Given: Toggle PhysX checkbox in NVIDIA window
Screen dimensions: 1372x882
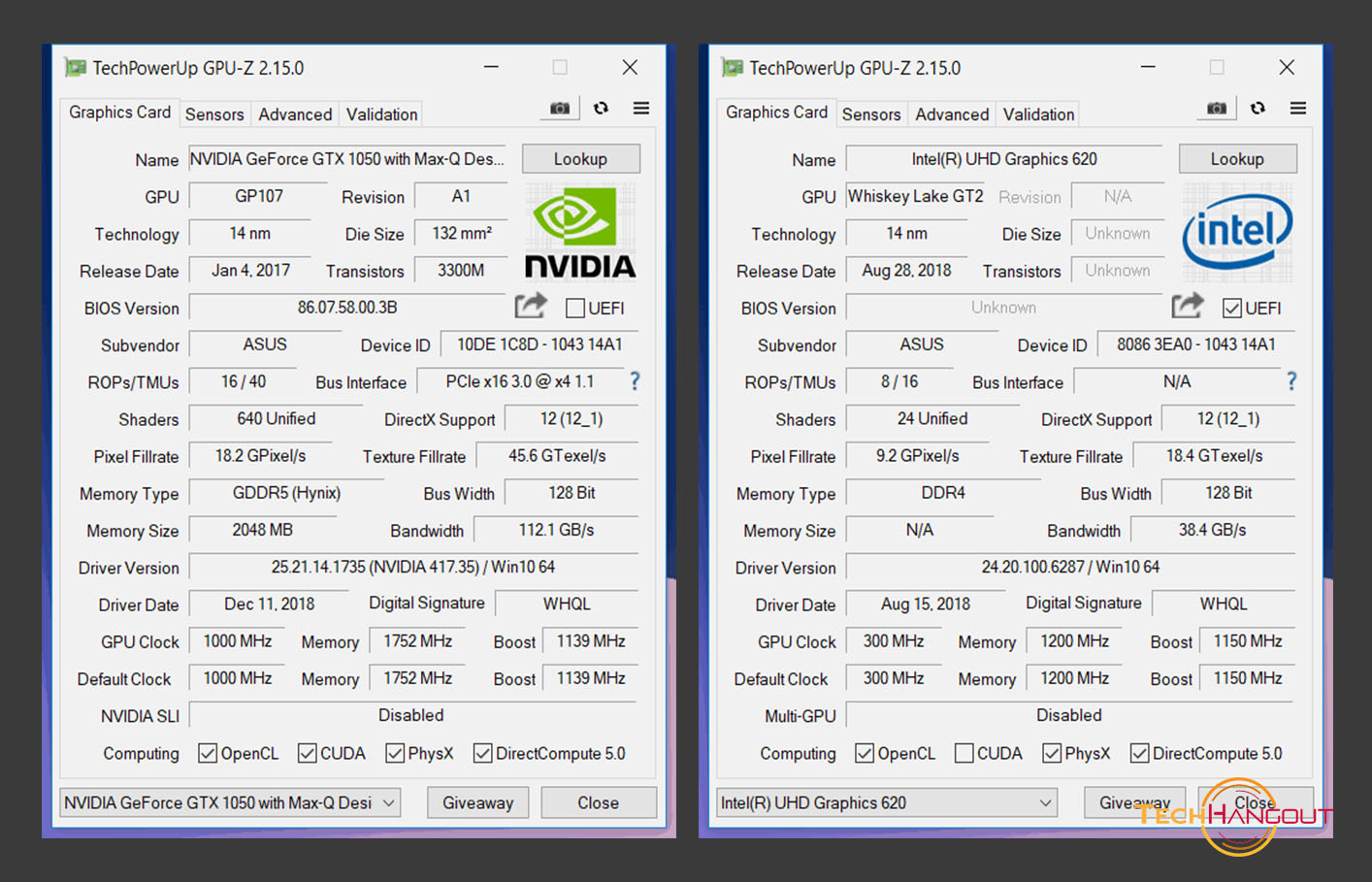Looking at the screenshot, I should click(395, 754).
